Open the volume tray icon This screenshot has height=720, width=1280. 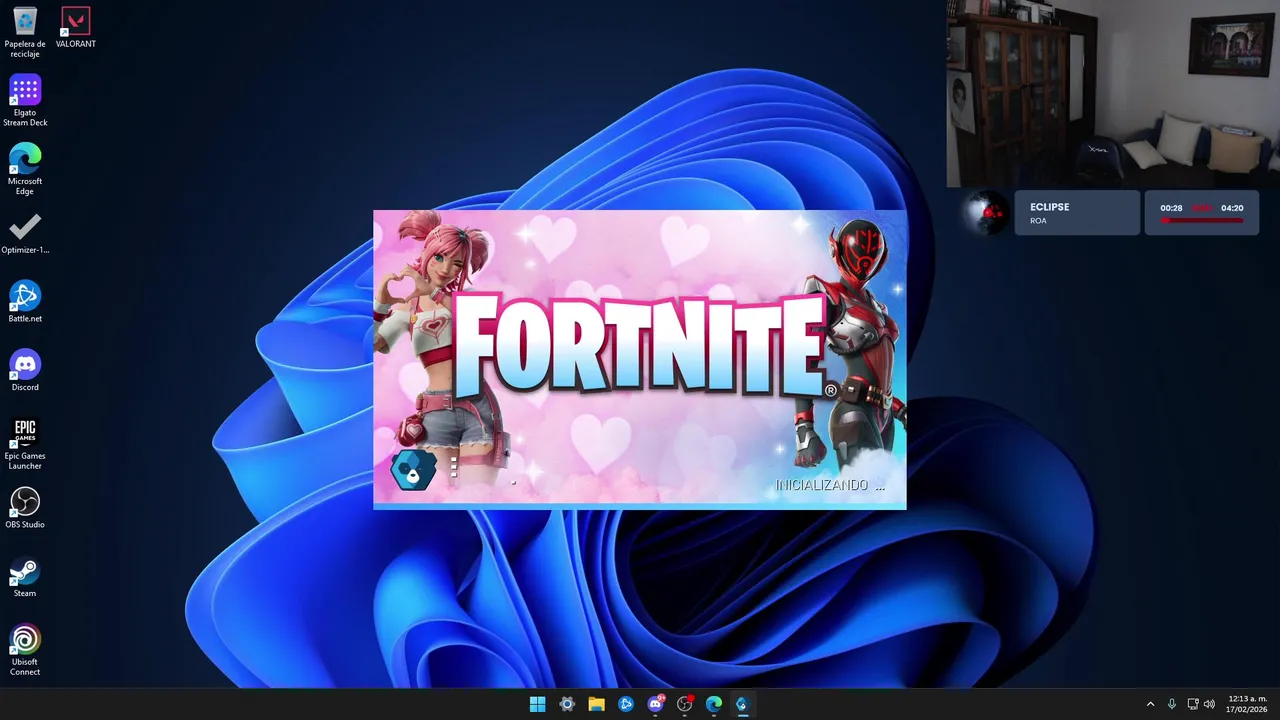coord(1210,704)
